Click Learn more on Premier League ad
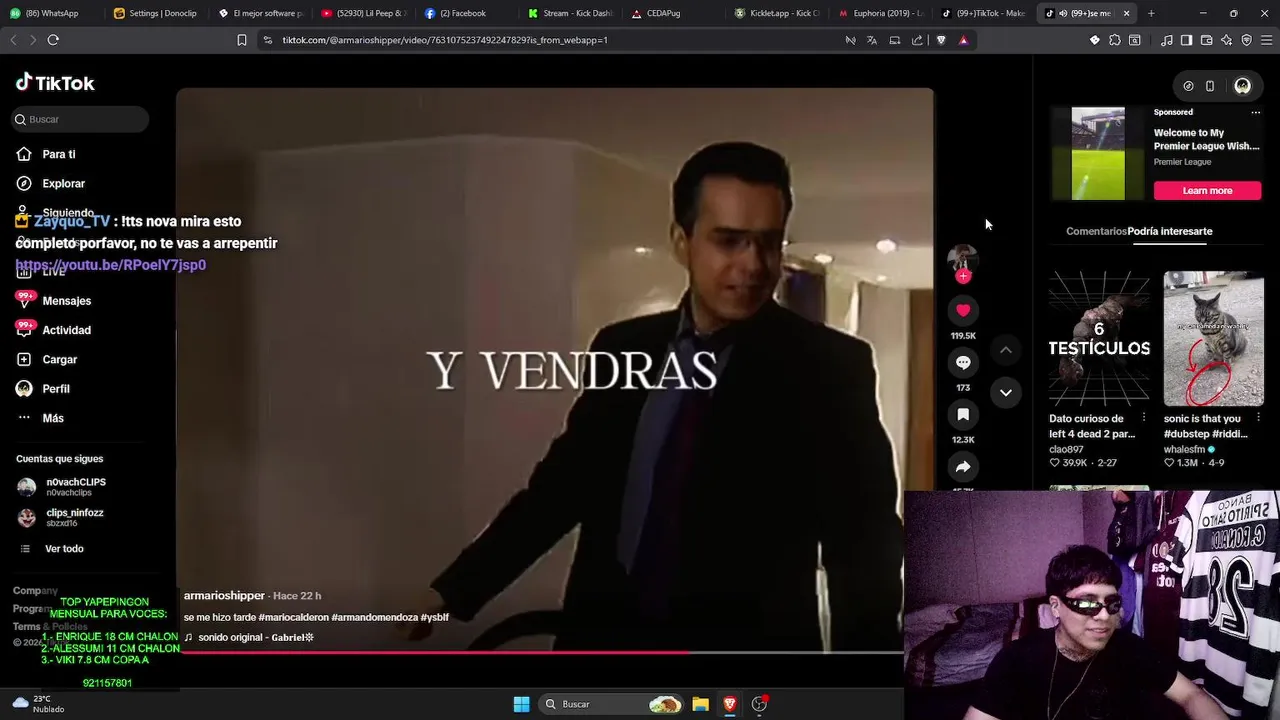Screen dimensions: 1280x720 (1207, 190)
